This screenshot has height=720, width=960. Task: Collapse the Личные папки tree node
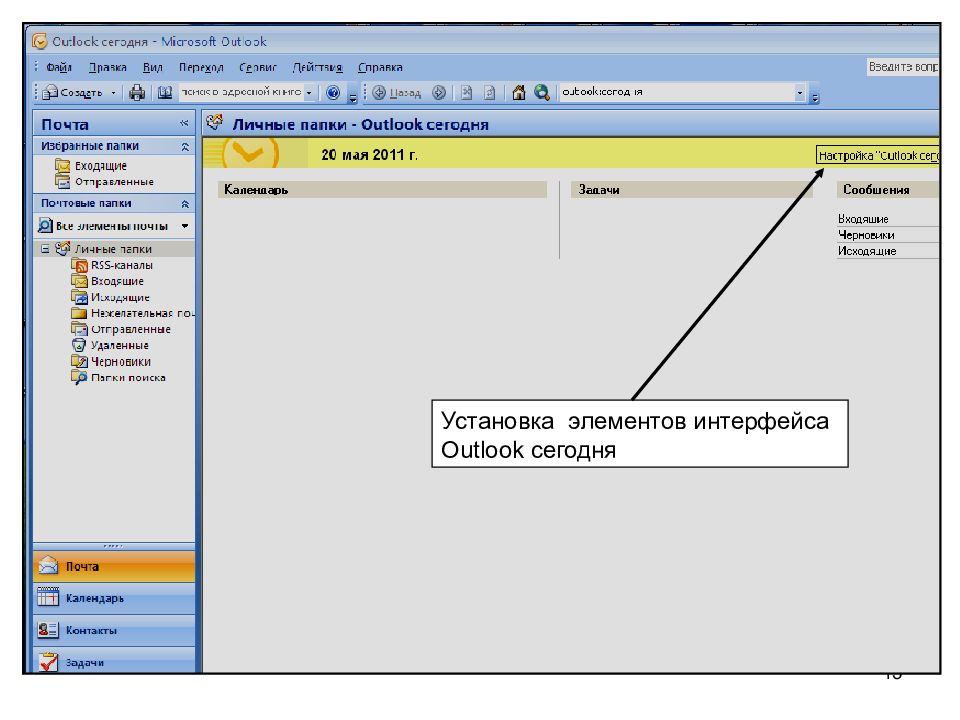coord(45,249)
